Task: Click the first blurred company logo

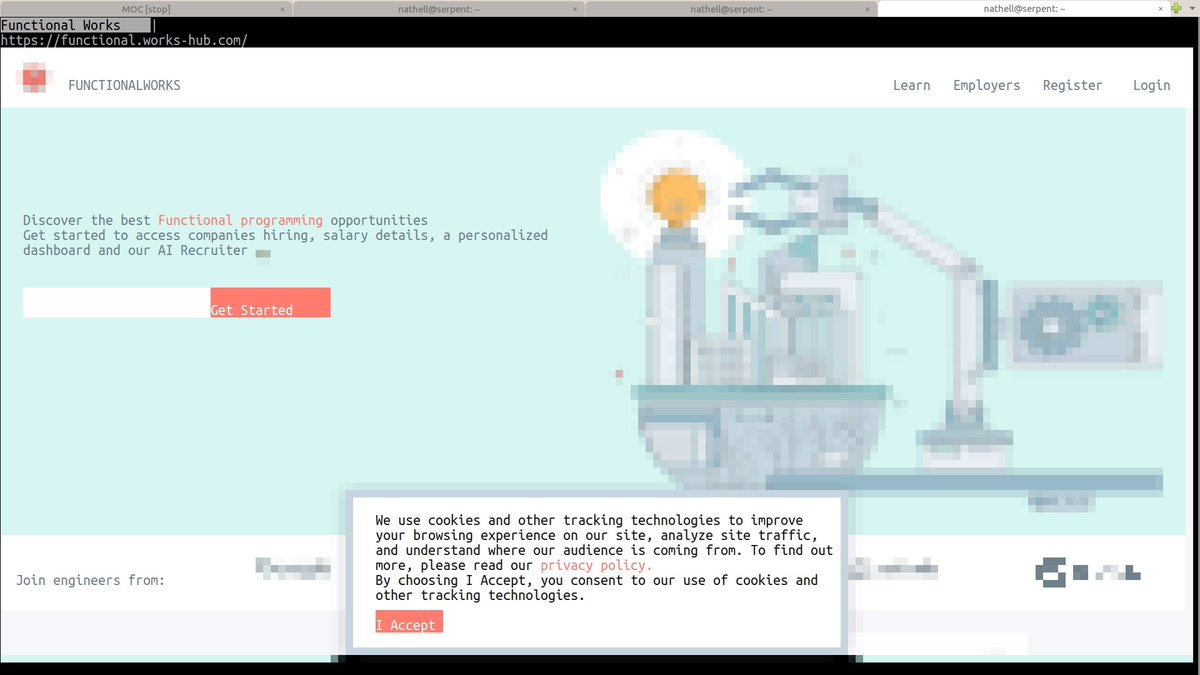Action: (x=293, y=569)
